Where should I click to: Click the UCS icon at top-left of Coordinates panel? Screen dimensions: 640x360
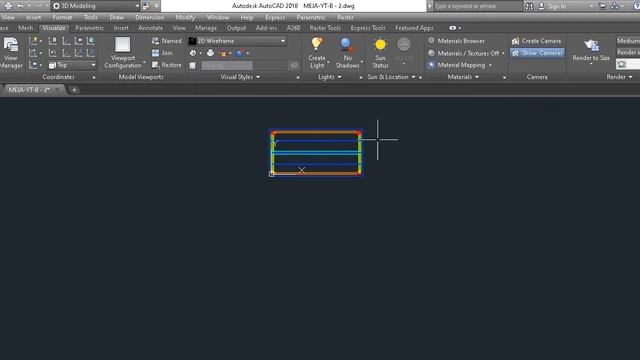pos(33,41)
